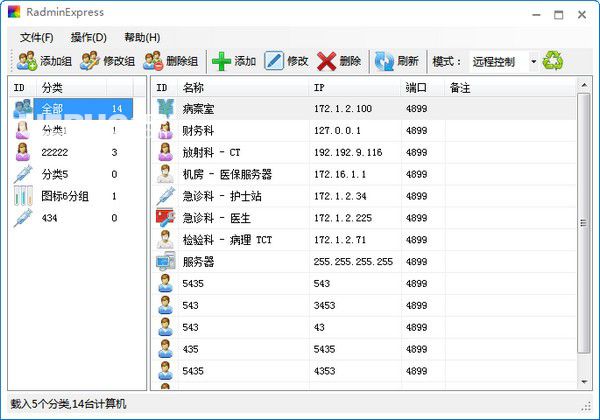This screenshot has width=600, height=420.
Task: Click the red toolbox icon of 急诊科 - 医生 row
Action: coord(165,218)
